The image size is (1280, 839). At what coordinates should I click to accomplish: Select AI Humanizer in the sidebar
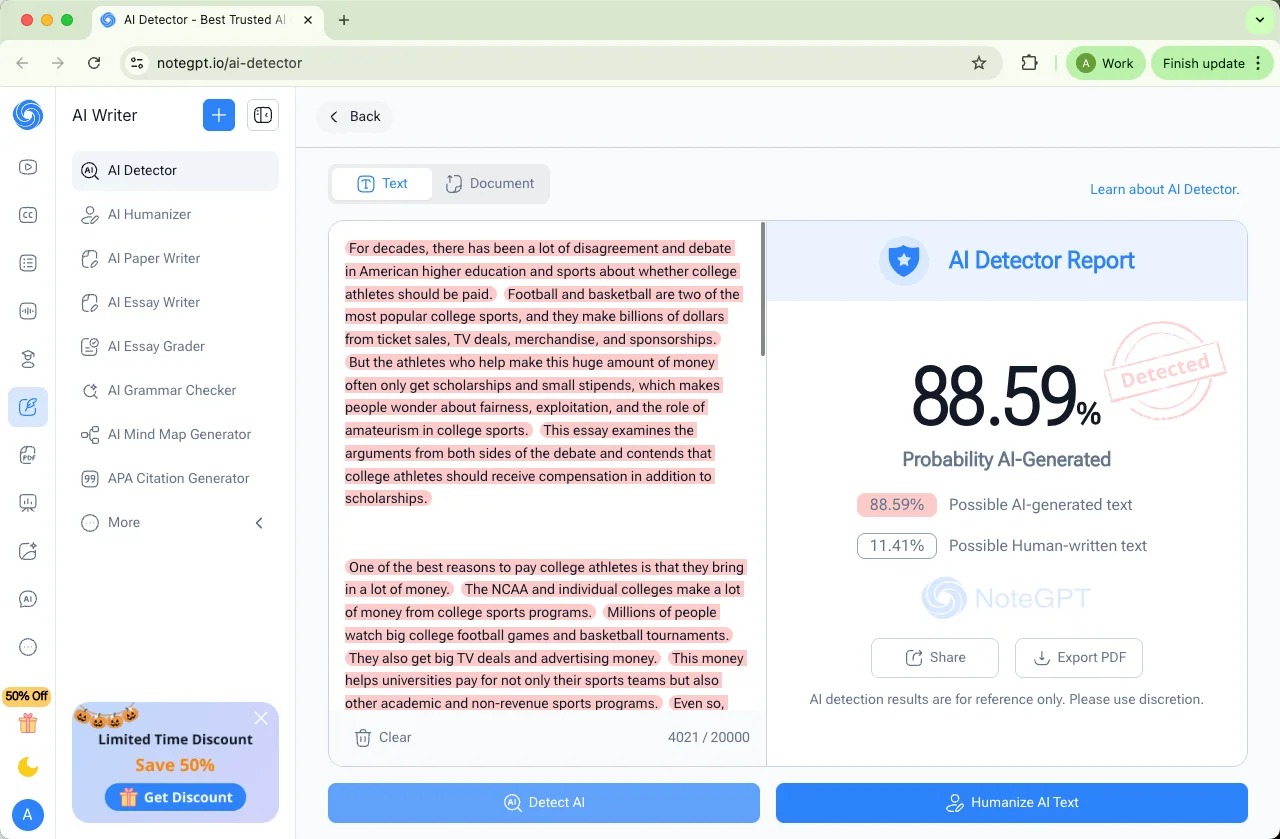149,214
